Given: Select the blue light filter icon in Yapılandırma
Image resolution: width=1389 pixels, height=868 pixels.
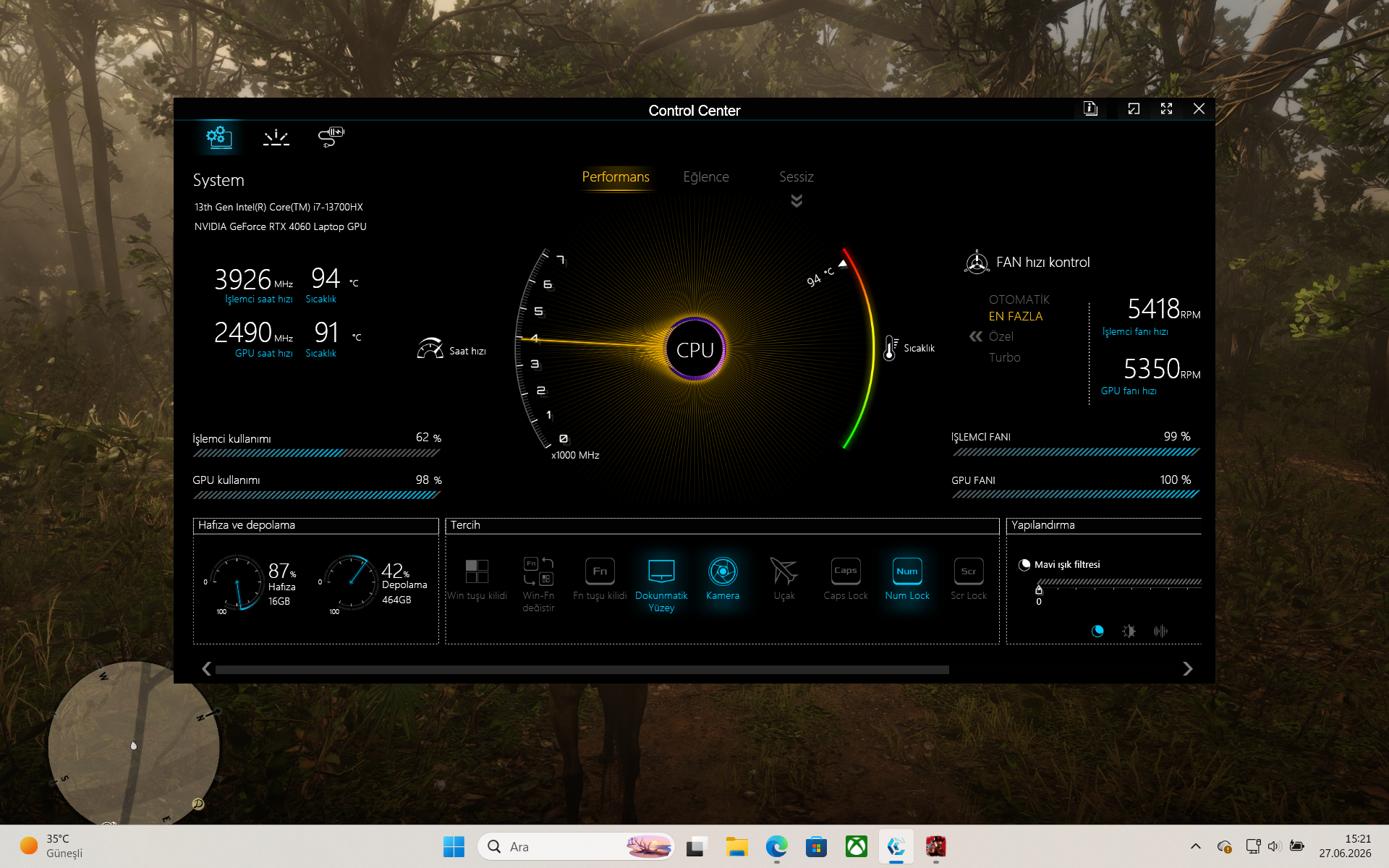Looking at the screenshot, I should pyautogui.click(x=1097, y=631).
